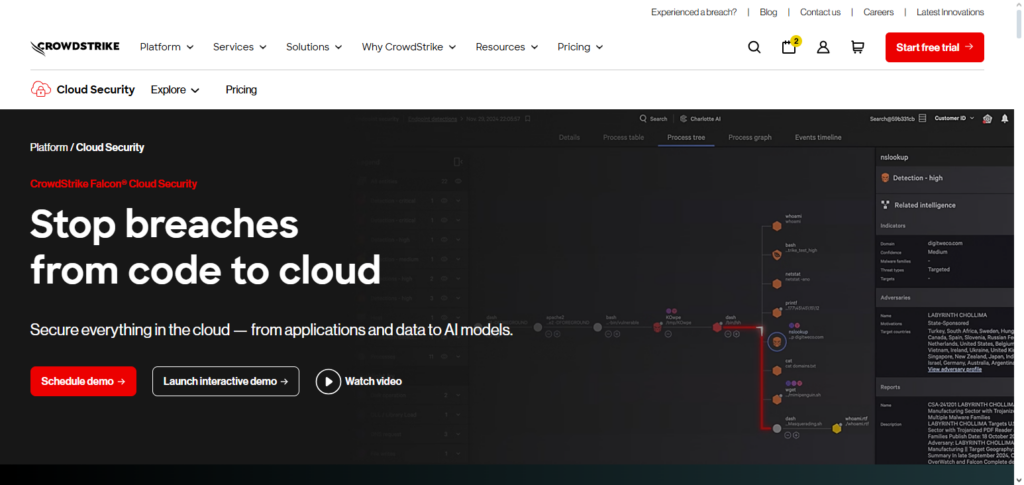Expand the Resources menu
The image size is (1024, 485).
[507, 47]
